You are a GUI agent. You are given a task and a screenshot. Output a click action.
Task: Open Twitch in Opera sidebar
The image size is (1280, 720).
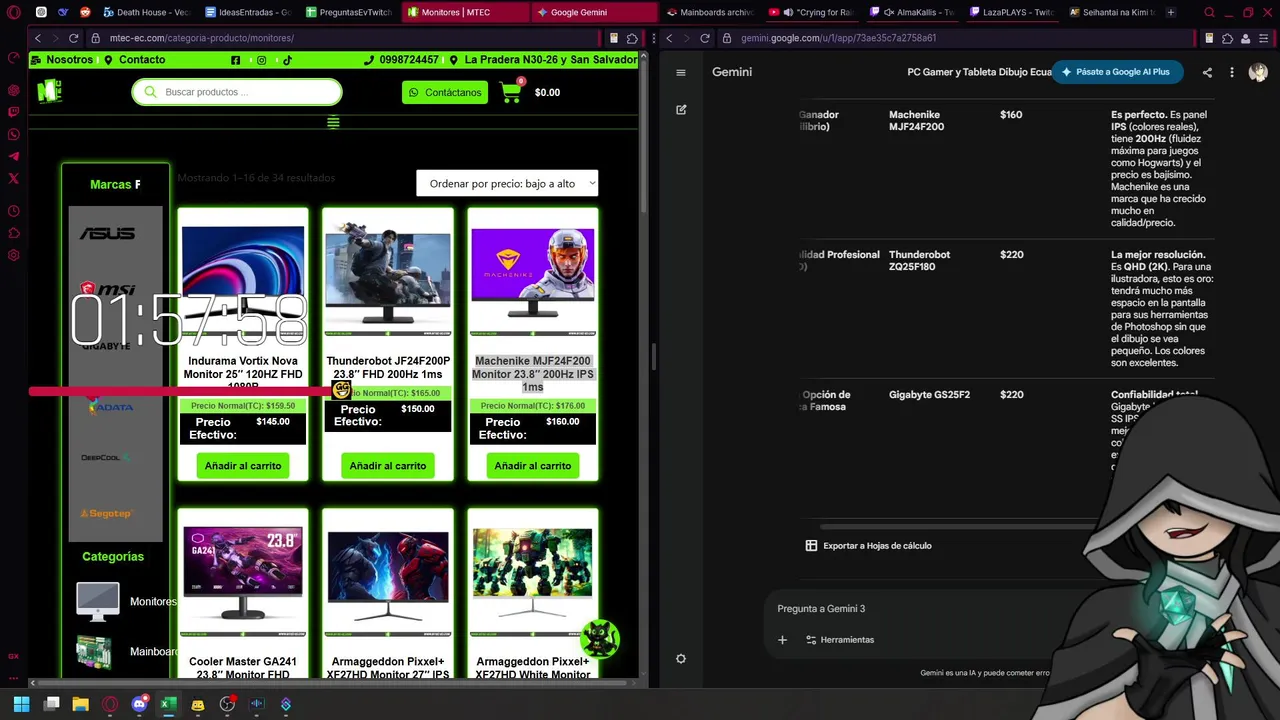click(x=13, y=112)
